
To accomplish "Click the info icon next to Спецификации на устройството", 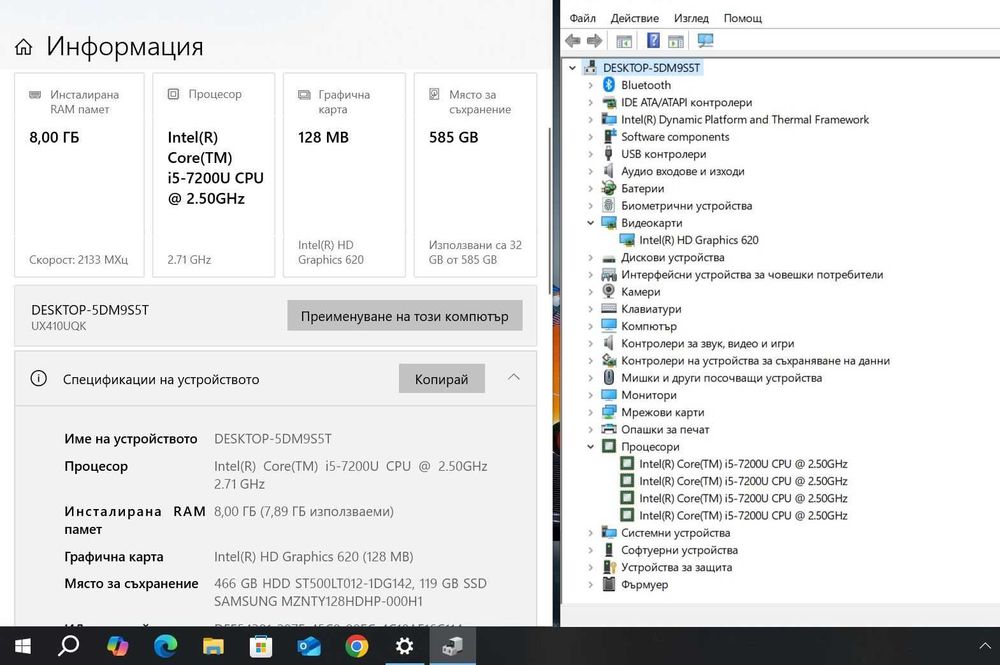I will tap(38, 379).
